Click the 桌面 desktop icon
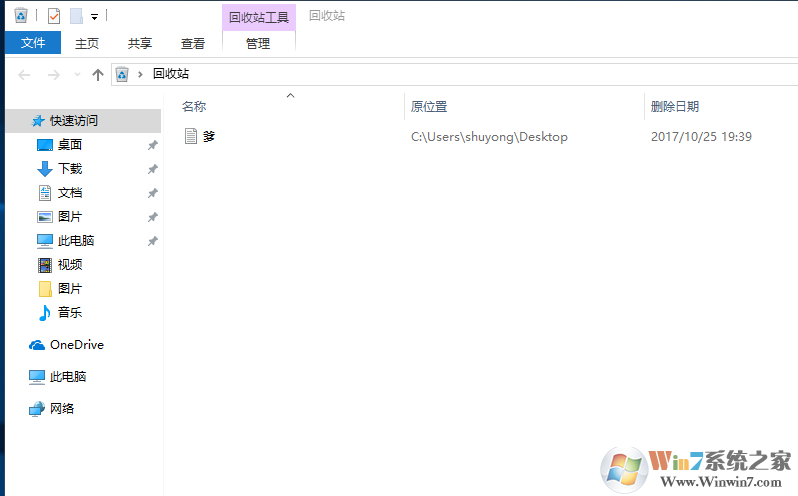The height and width of the screenshot is (496, 798). point(45,145)
